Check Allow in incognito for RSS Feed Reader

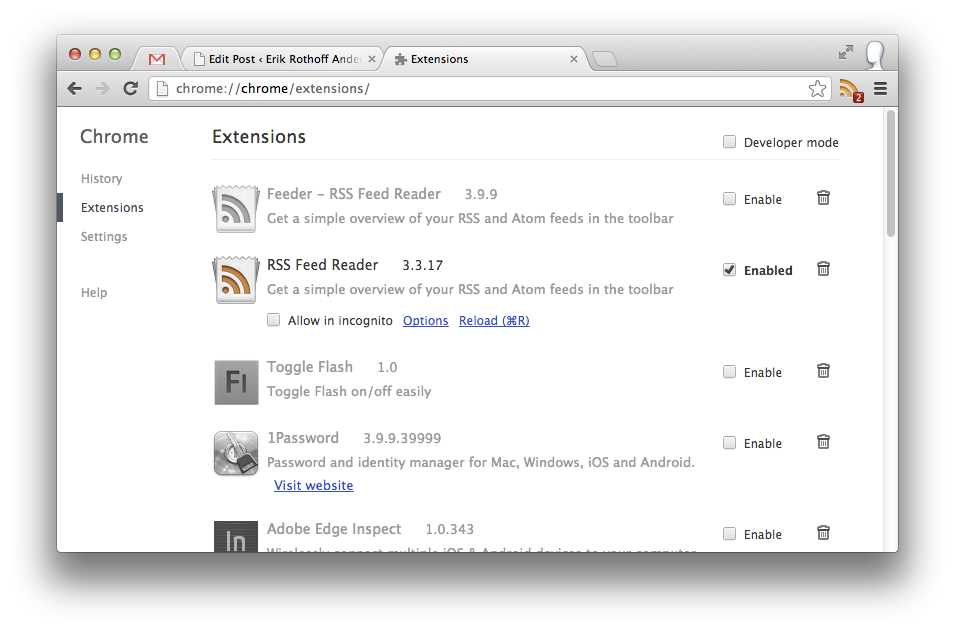(273, 320)
